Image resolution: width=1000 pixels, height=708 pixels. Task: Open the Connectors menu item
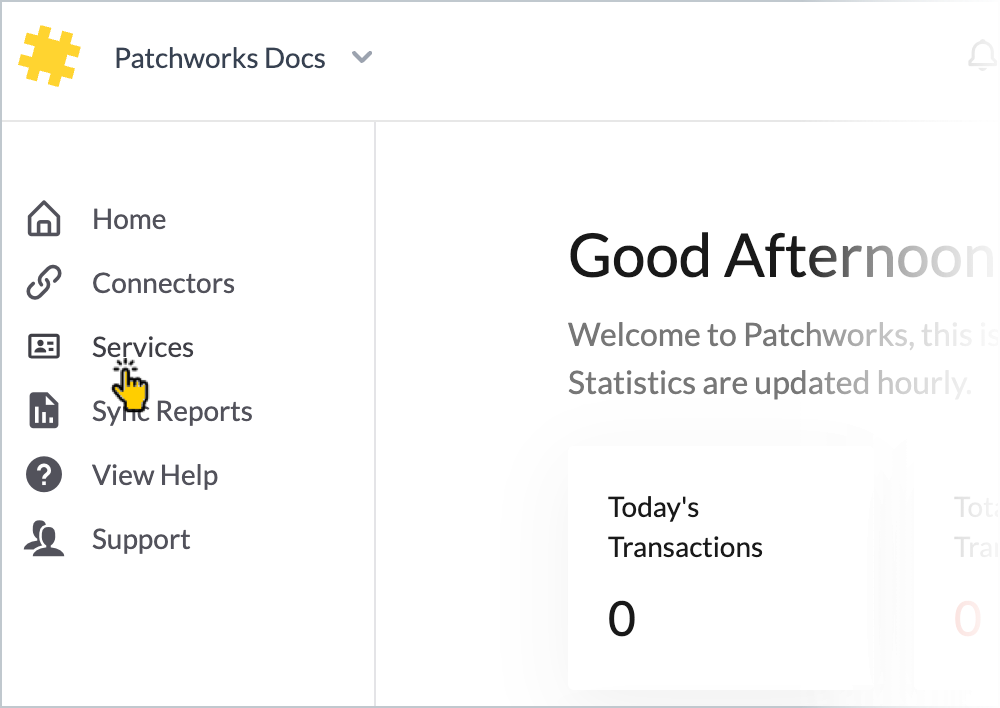[x=163, y=283]
